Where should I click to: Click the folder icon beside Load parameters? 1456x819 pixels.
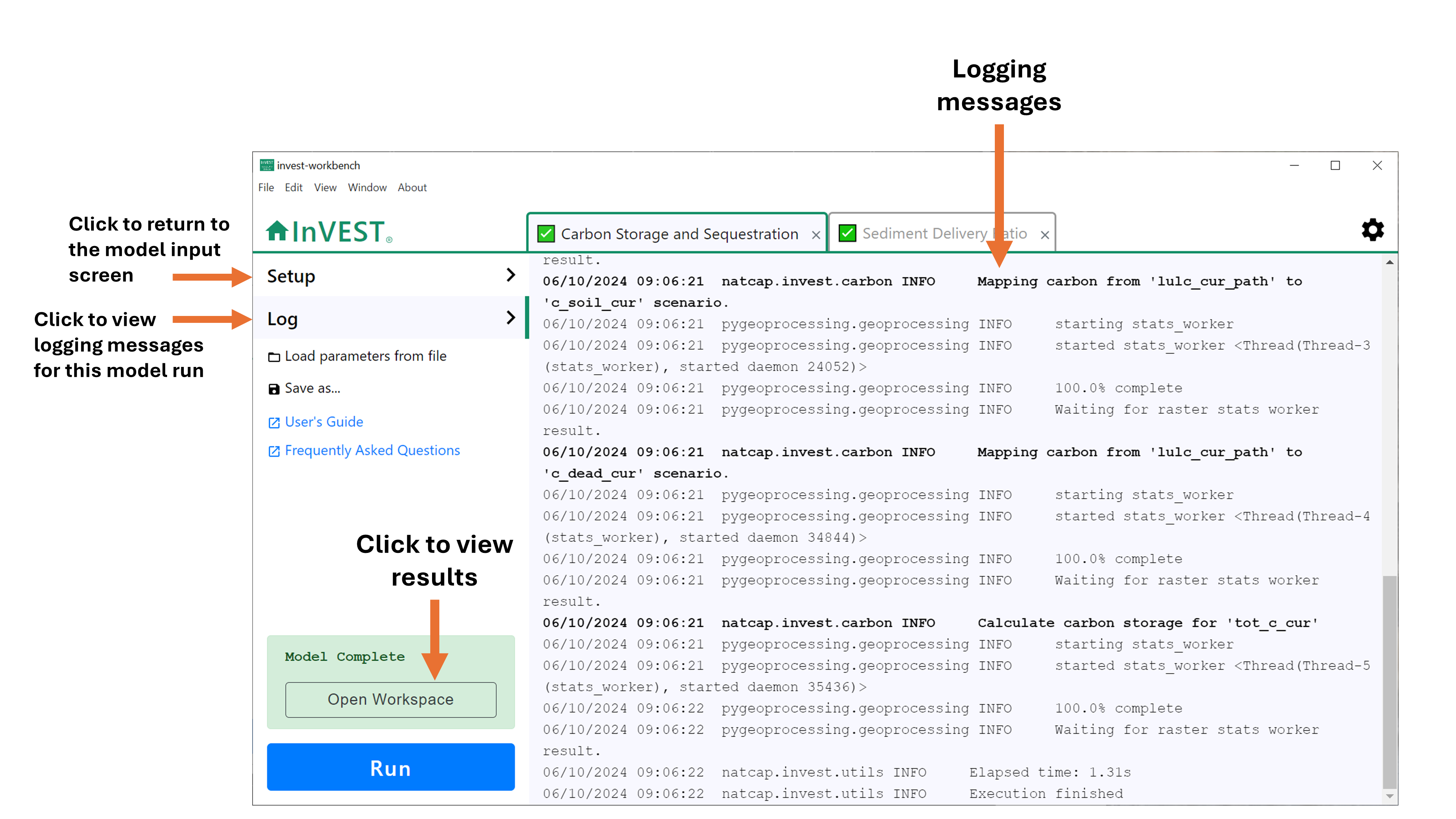pyautogui.click(x=274, y=357)
